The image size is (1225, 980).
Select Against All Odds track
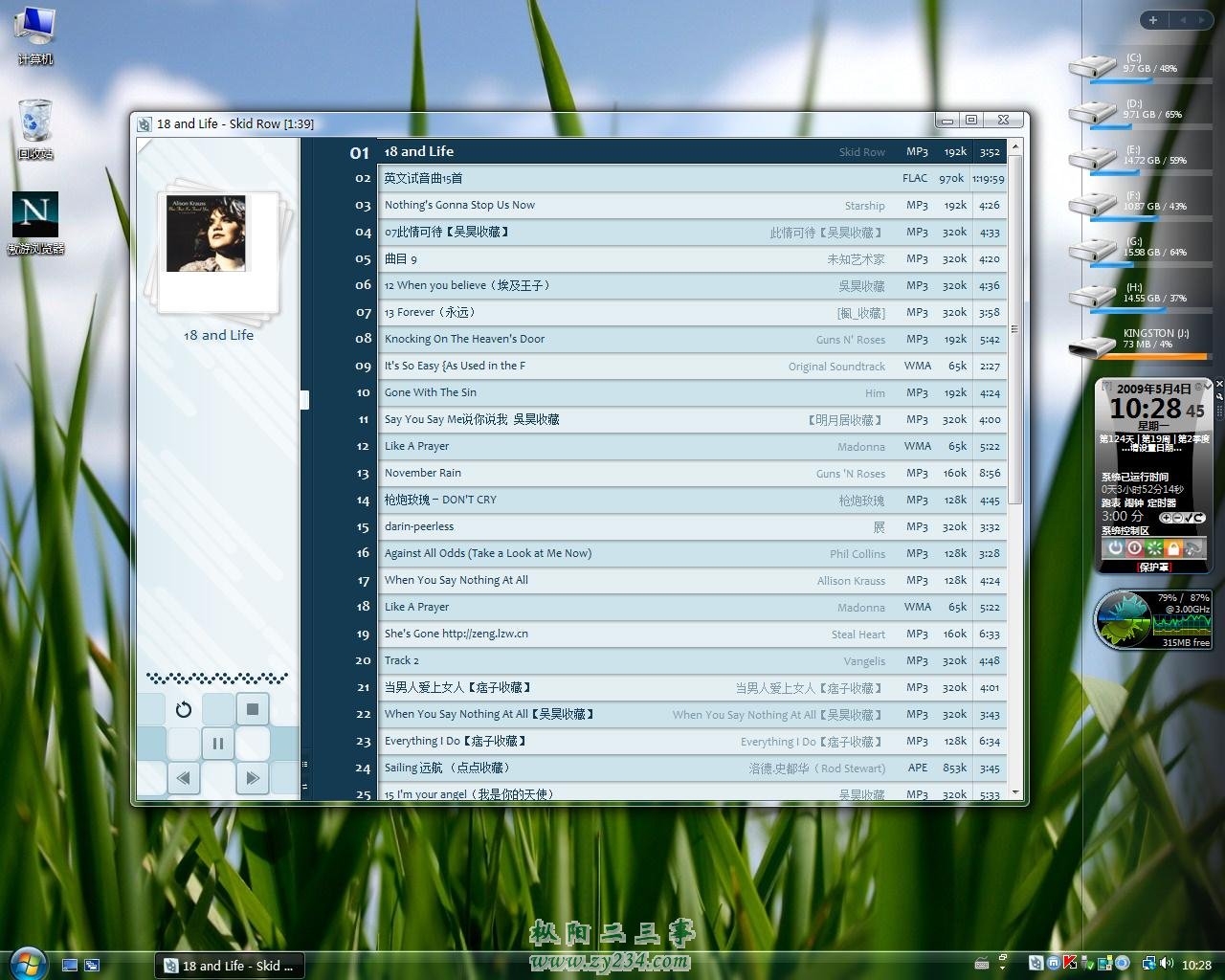[x=692, y=553]
